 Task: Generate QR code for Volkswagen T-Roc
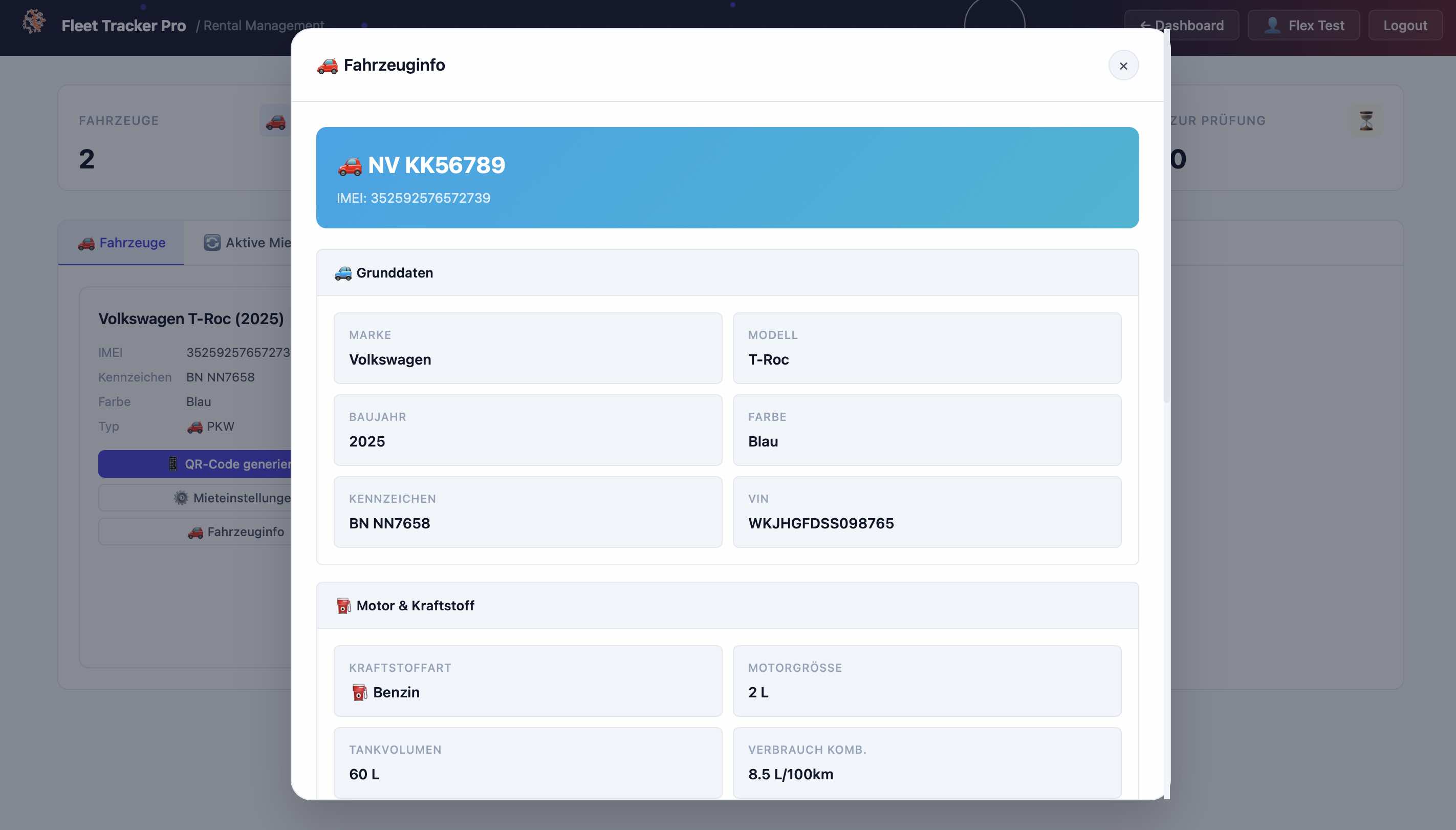pos(195,464)
